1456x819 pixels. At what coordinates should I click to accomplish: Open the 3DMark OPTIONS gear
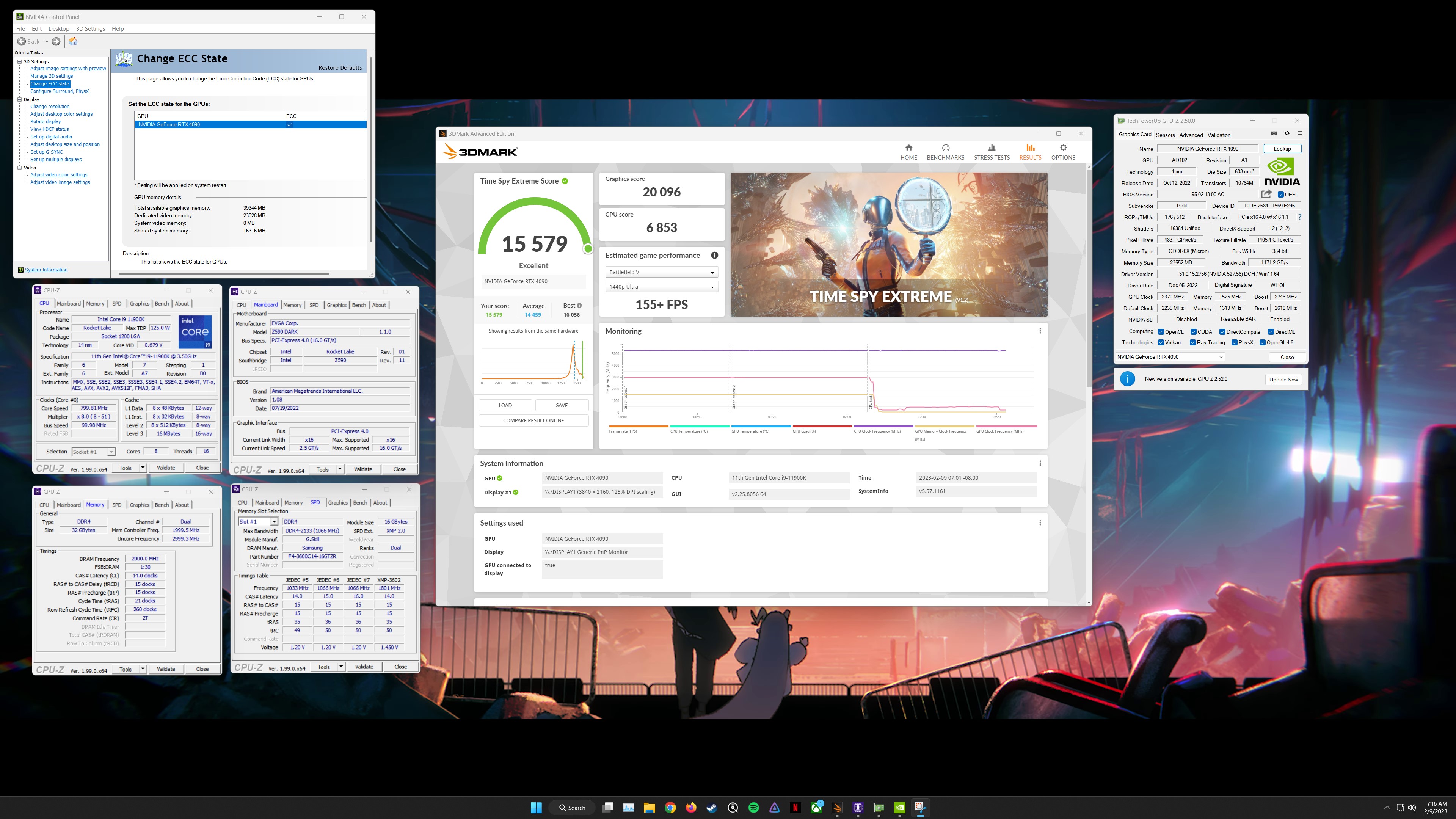tap(1062, 152)
